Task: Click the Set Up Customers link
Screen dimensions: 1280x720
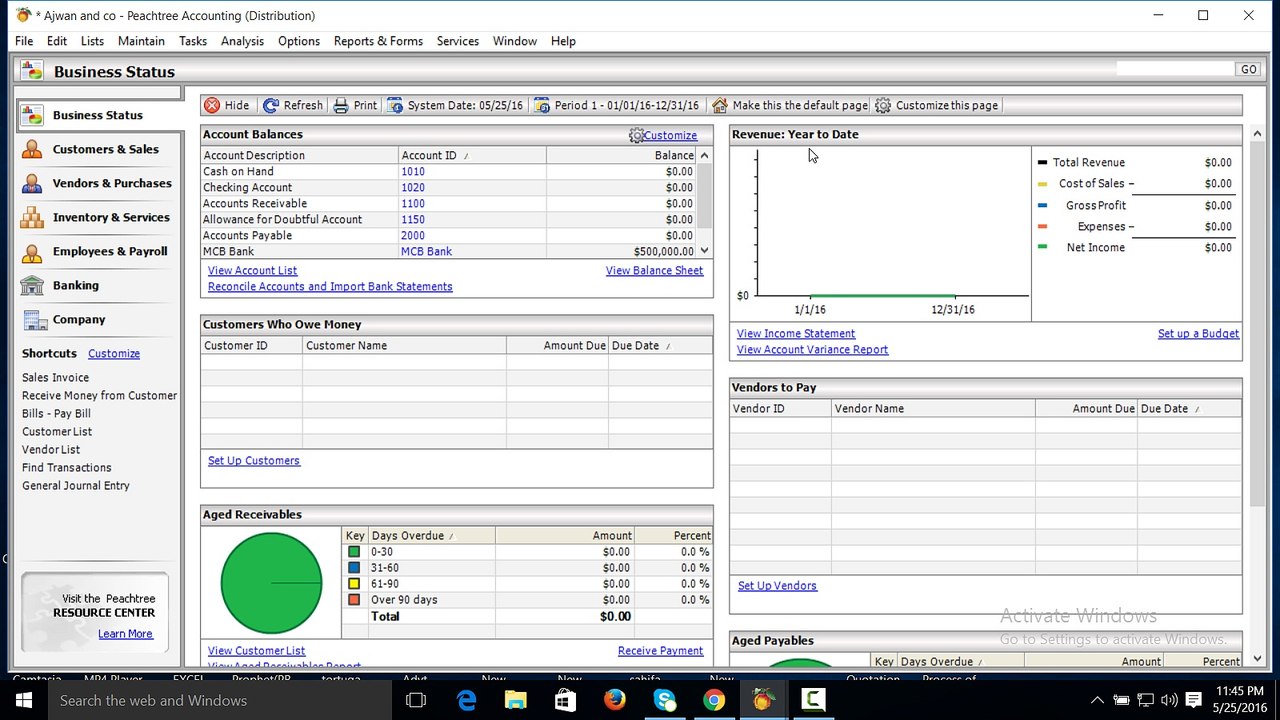Action: (x=254, y=461)
